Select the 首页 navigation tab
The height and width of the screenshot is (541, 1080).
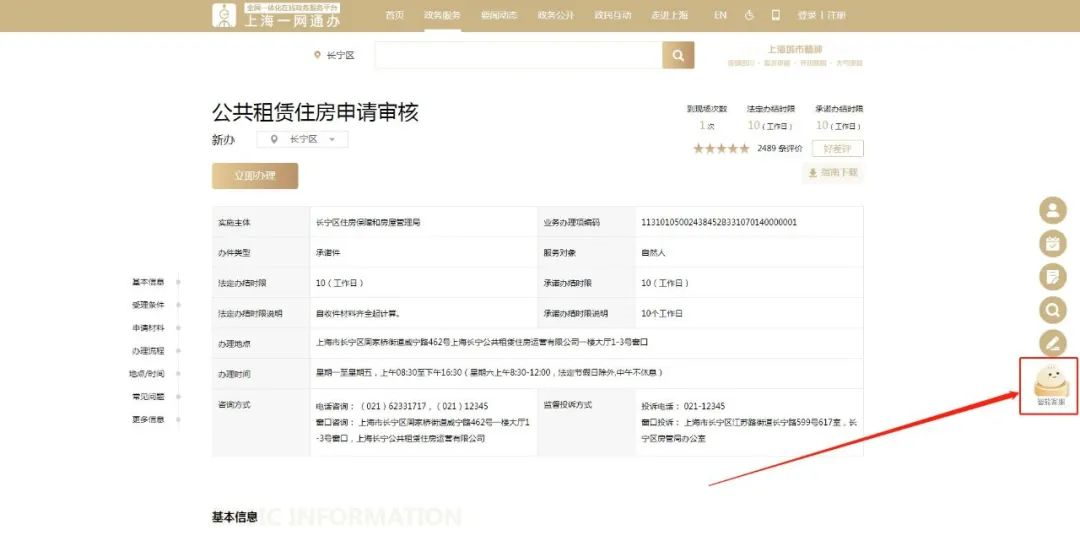[395, 15]
